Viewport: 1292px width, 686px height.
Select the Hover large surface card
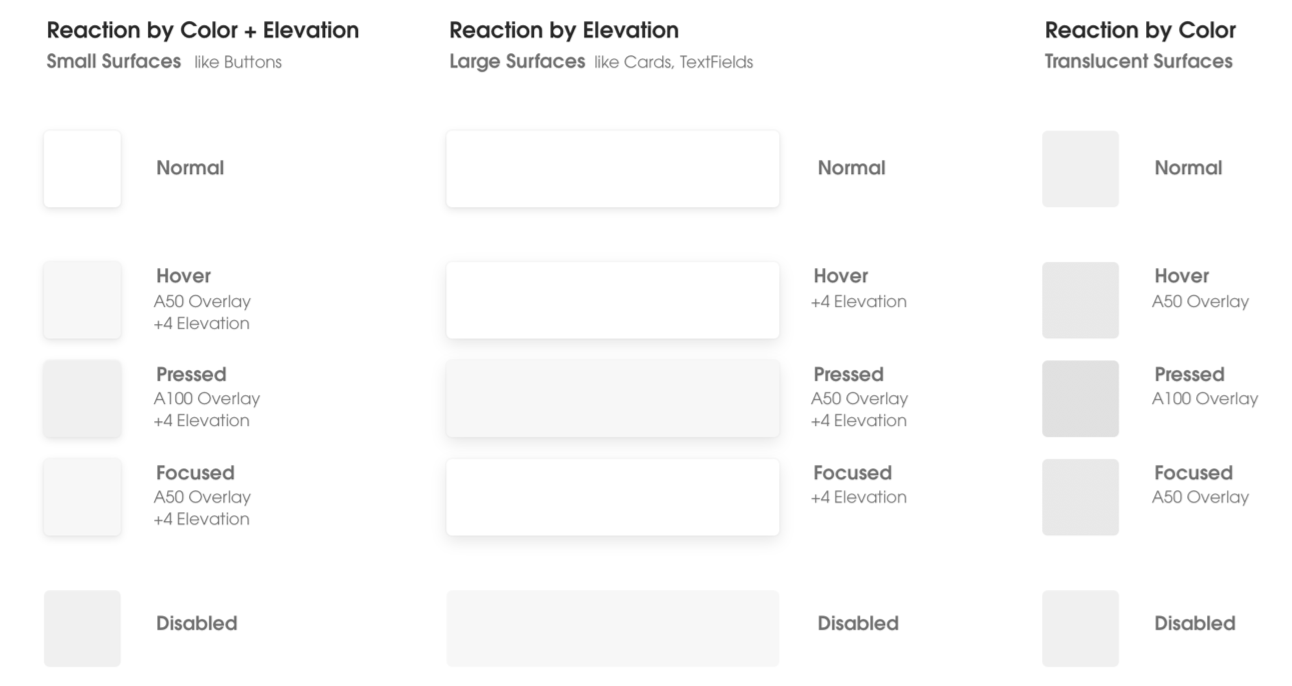[x=612, y=300]
